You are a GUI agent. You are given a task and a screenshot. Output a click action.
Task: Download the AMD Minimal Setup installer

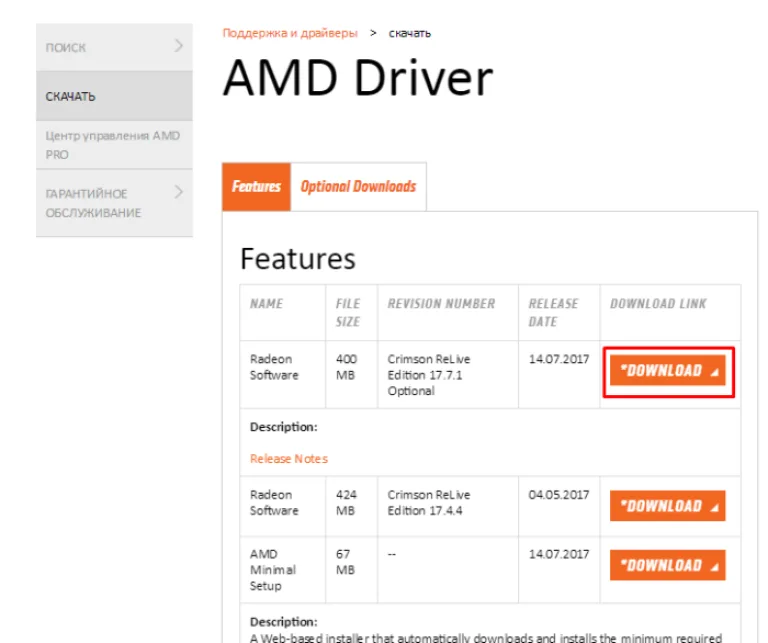click(668, 565)
